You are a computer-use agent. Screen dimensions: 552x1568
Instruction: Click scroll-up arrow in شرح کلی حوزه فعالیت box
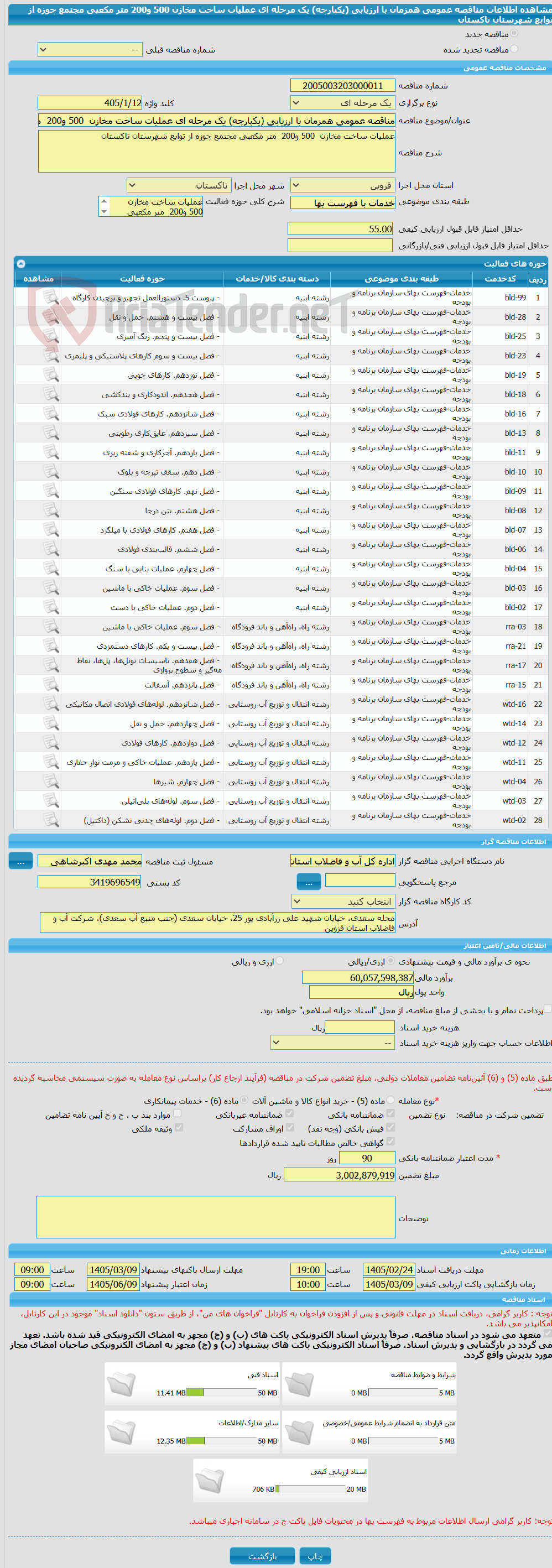104,201
